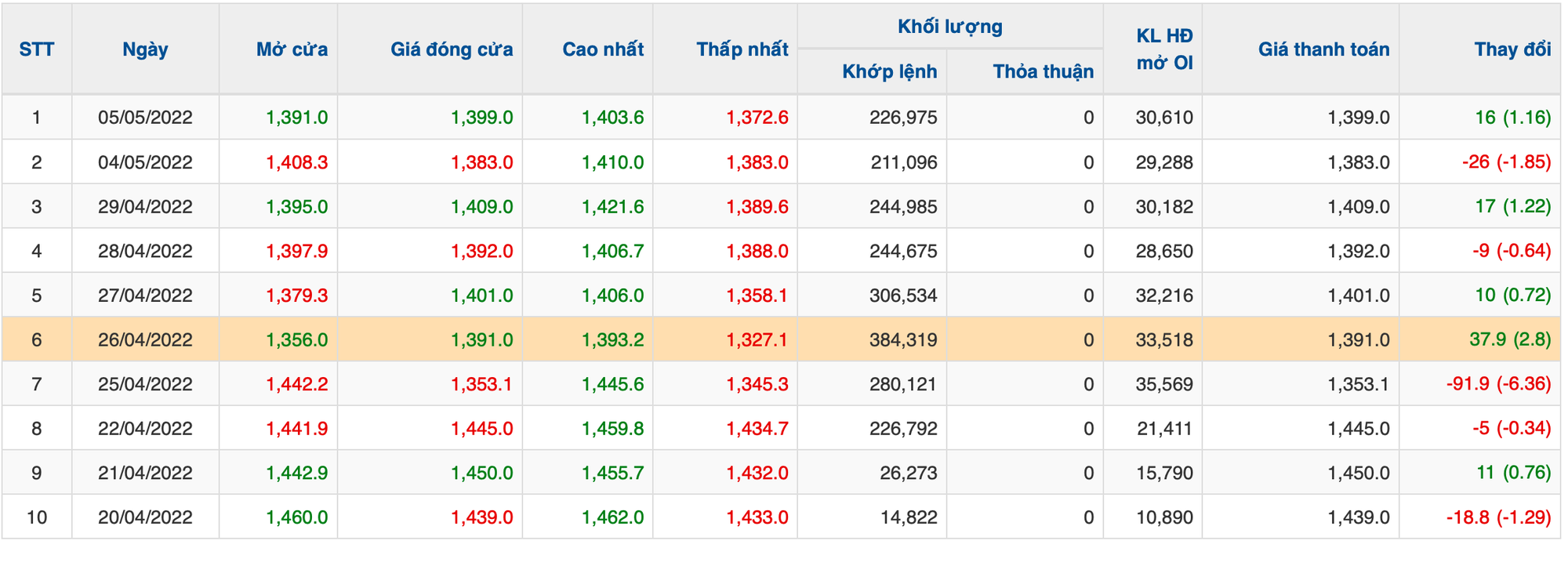1568x566 pixels.
Task: Click the settlement price 1,450.0
Action: tap(1359, 473)
